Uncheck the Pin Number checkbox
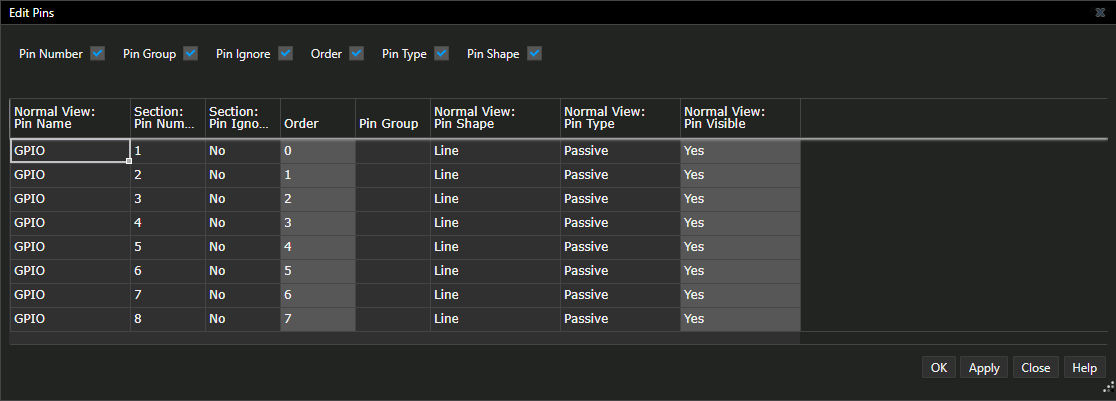The width and height of the screenshot is (1116, 401). [x=97, y=54]
